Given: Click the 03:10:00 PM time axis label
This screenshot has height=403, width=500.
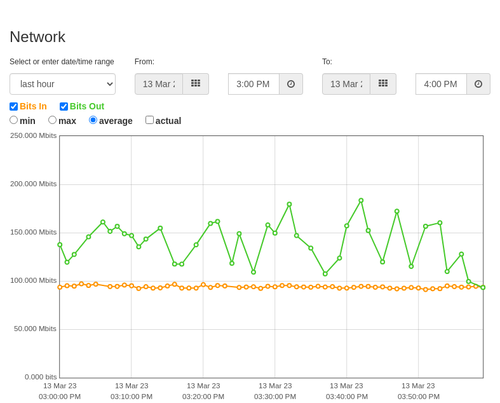Looking at the screenshot, I should (x=131, y=397).
